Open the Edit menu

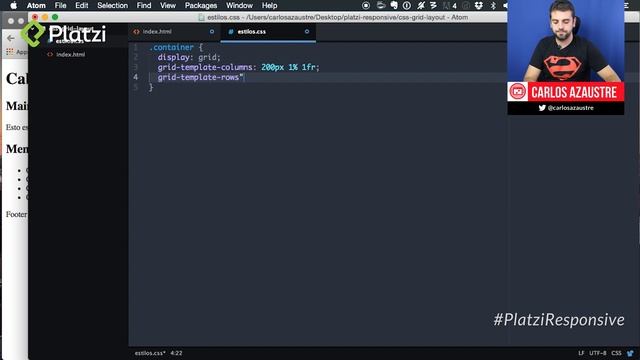[82, 5]
